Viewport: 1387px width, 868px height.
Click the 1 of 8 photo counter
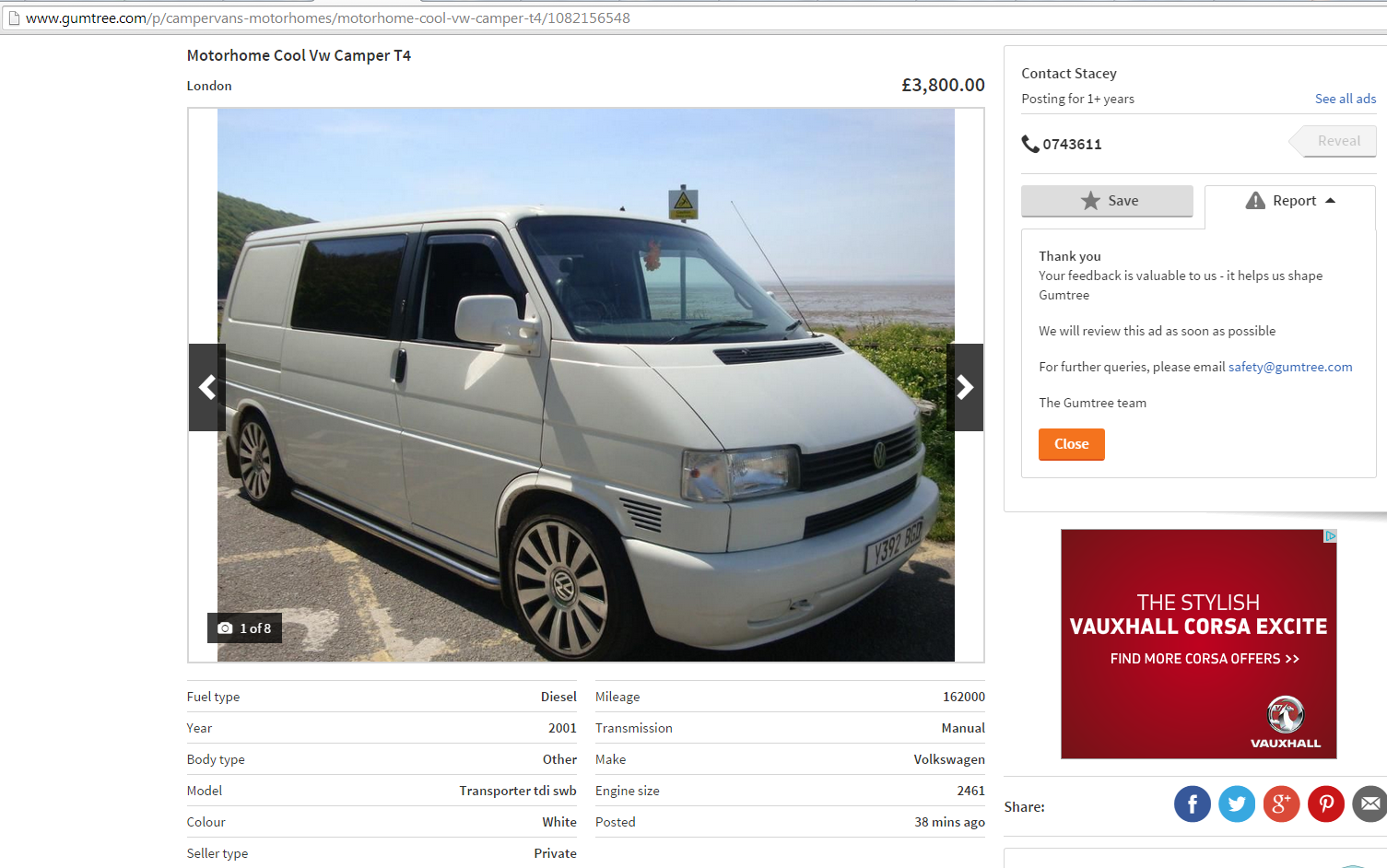coord(244,628)
